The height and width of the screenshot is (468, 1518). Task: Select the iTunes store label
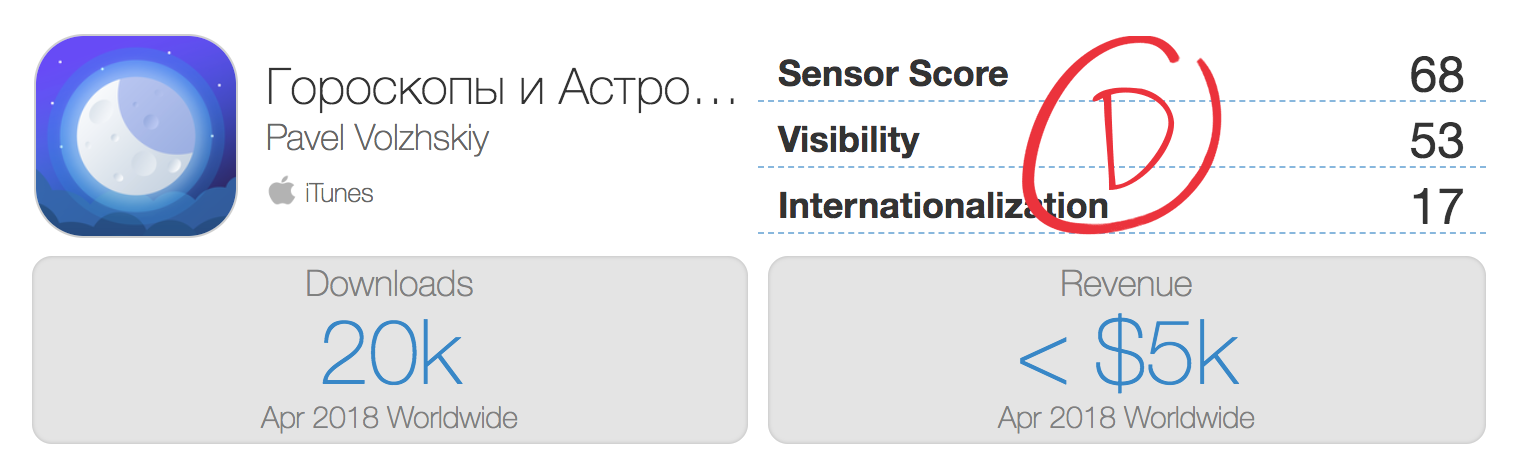coord(339,192)
